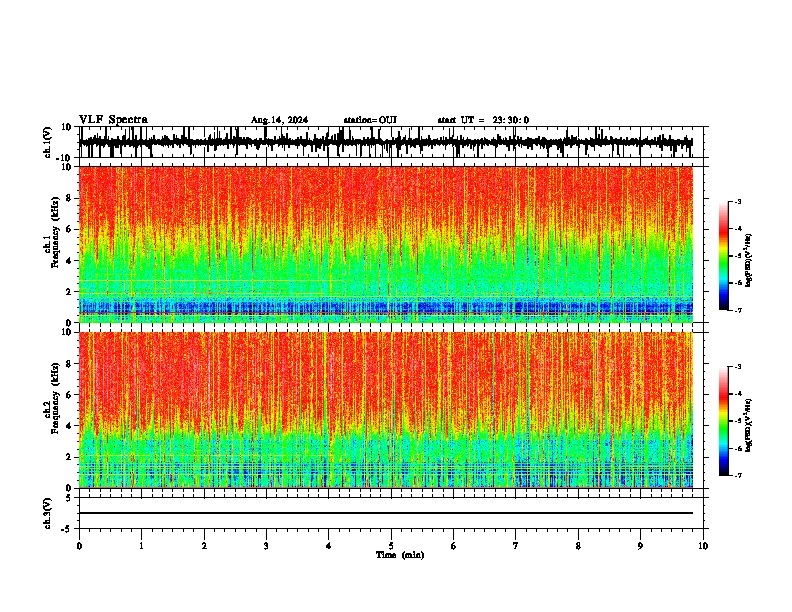792x612 pixels.
Task: Click time axis tick label '5'
Action: click(391, 546)
